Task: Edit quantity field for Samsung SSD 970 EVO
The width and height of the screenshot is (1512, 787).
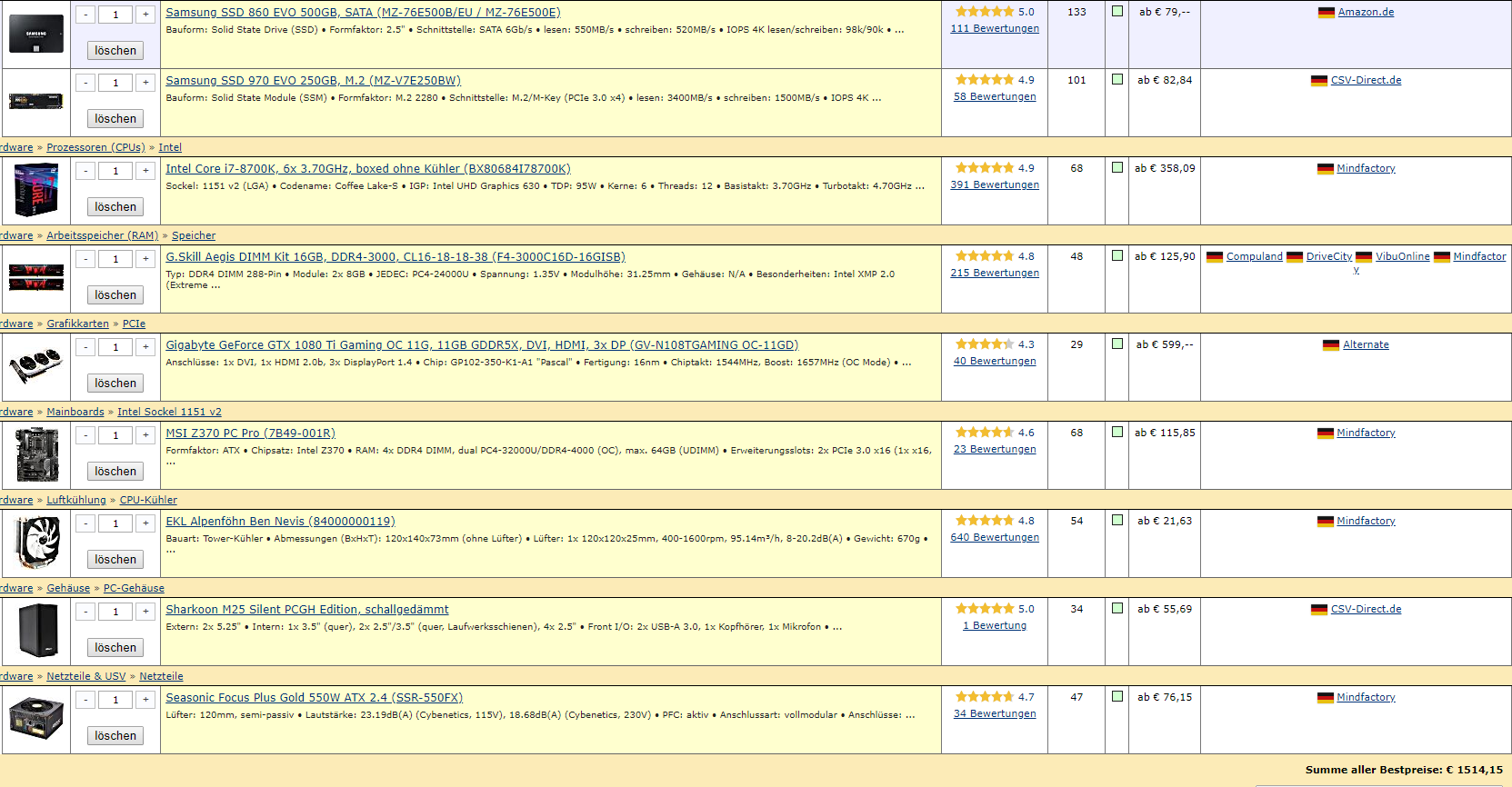Action: [x=115, y=83]
